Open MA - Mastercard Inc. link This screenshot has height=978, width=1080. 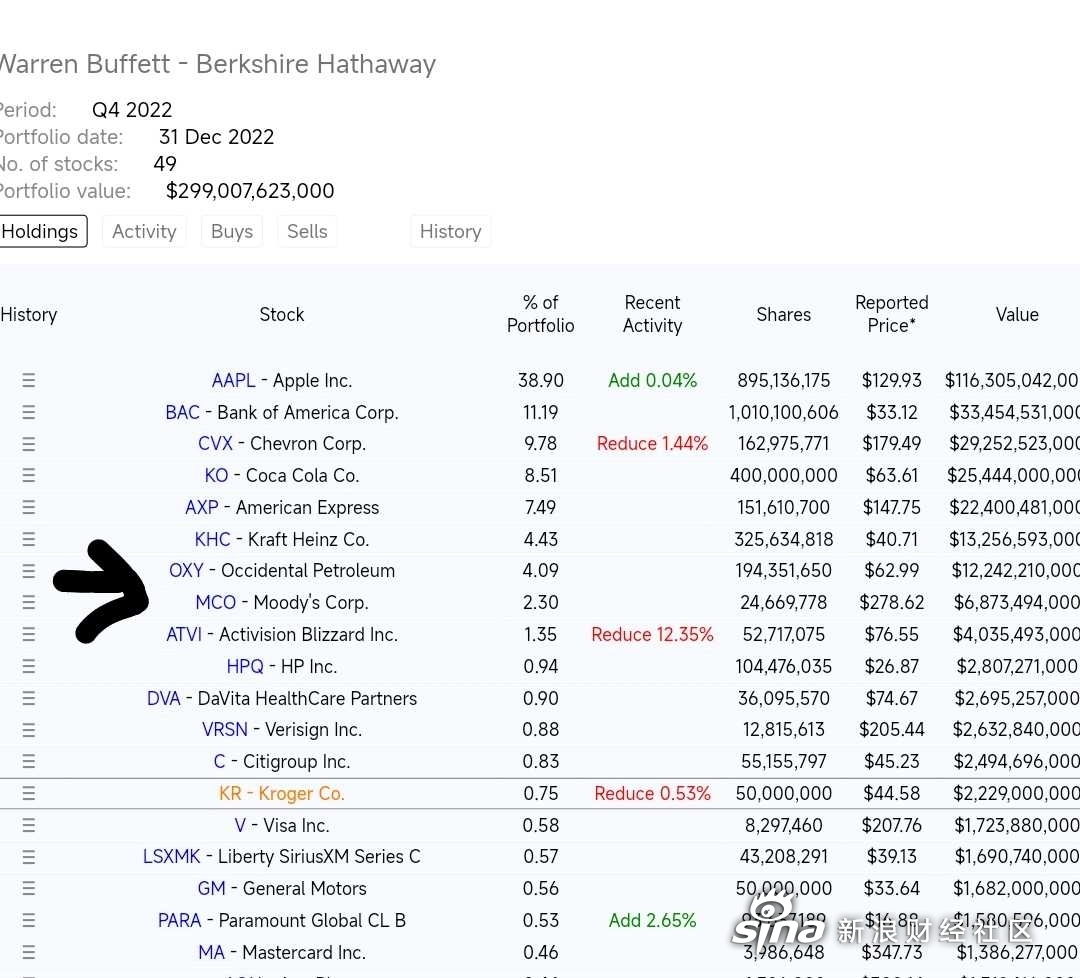[x=282, y=953]
